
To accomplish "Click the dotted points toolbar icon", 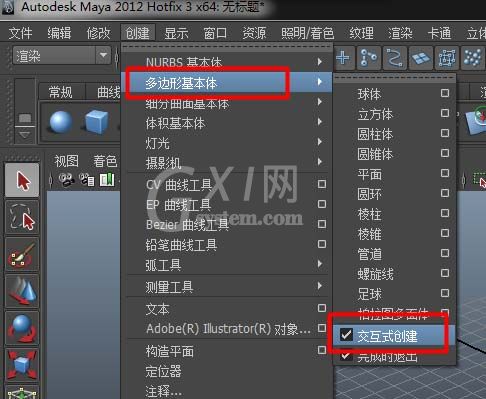I will 473,58.
